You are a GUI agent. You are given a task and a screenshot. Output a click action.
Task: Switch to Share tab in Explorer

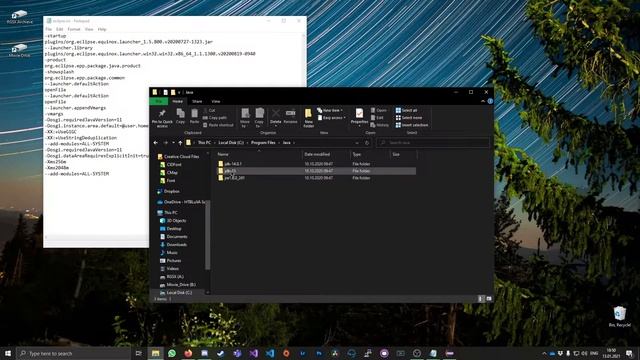[197, 101]
